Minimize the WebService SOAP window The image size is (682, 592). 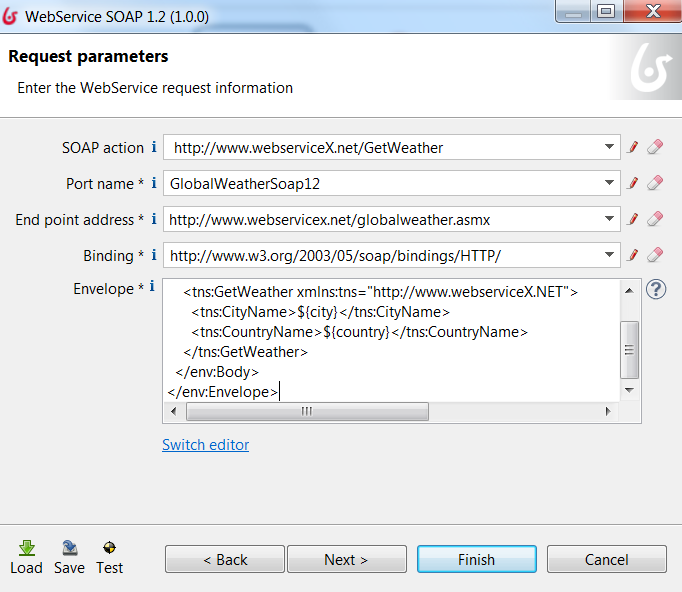click(x=573, y=12)
